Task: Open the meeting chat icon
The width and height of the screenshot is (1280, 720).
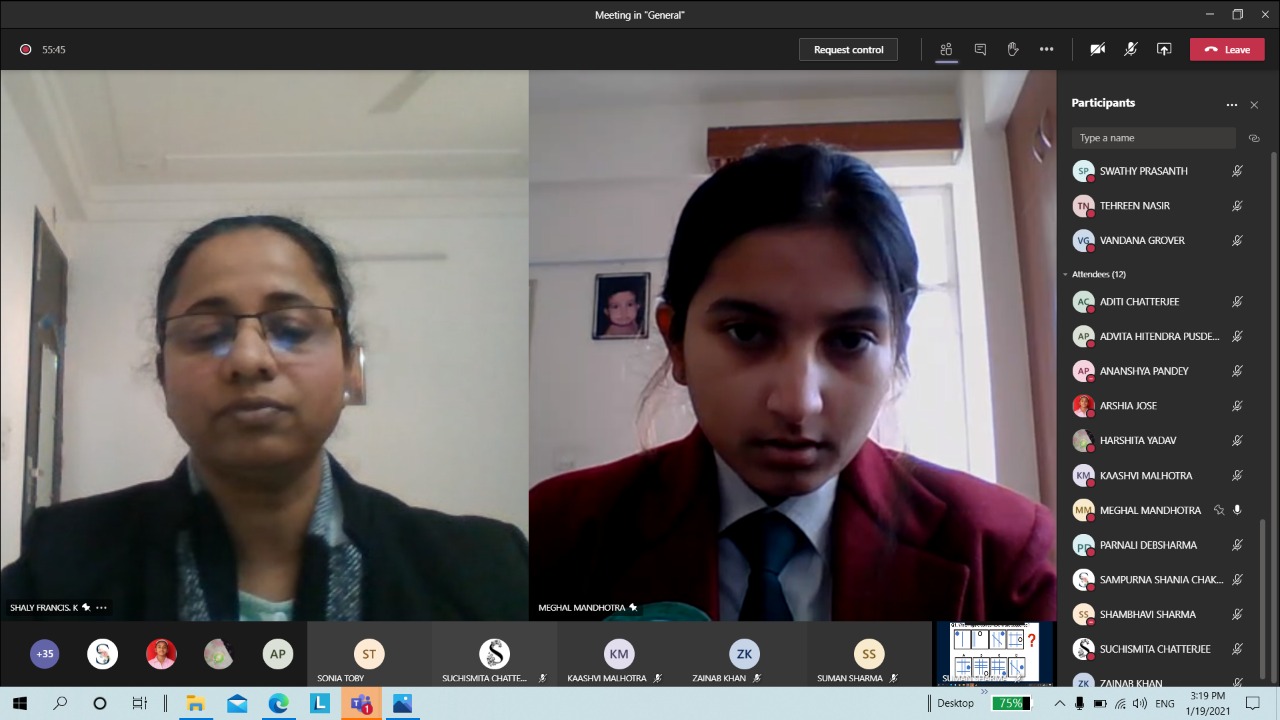Action: (980, 49)
